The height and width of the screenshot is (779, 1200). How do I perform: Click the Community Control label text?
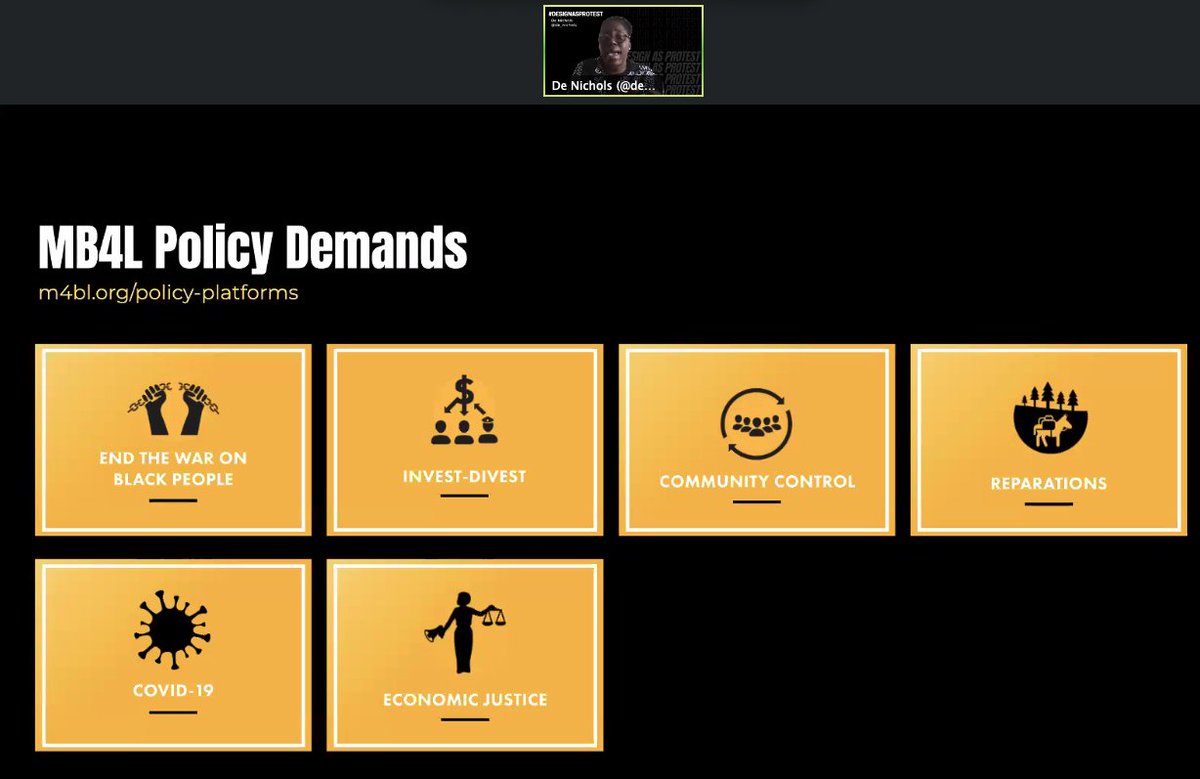coord(757,481)
